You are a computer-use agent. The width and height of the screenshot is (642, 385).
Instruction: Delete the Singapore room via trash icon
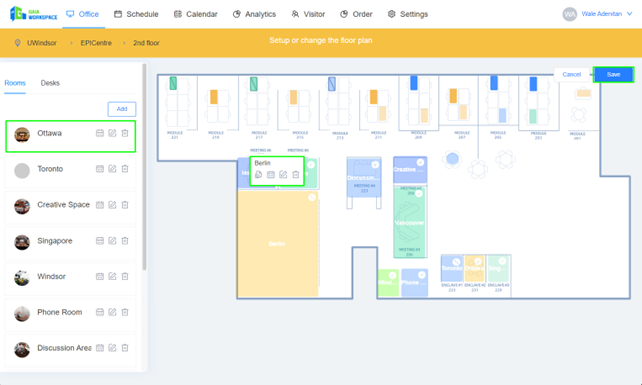125,241
